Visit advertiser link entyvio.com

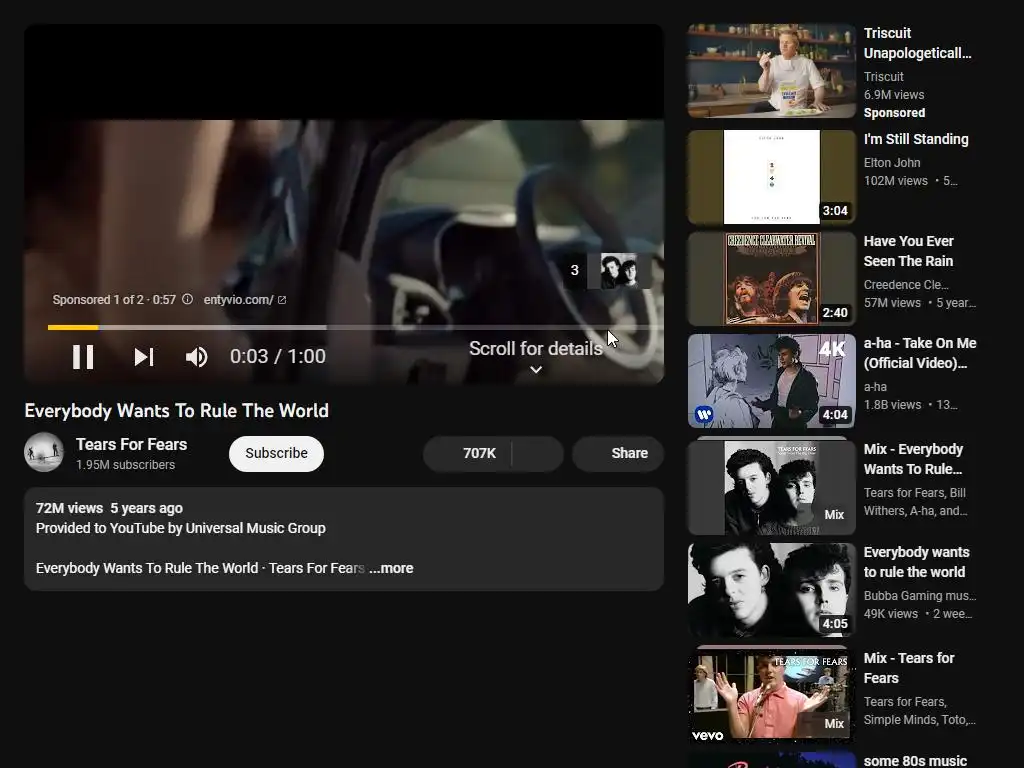tap(238, 300)
